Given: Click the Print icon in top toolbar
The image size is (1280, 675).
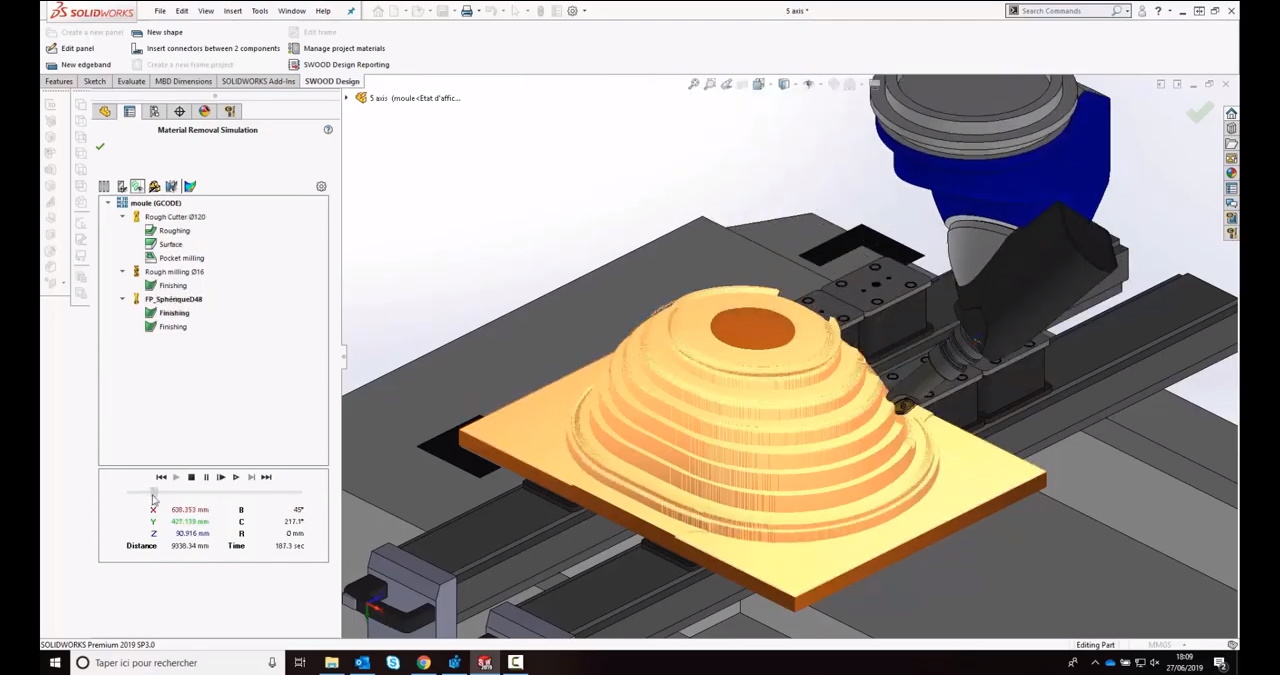Looking at the screenshot, I should pyautogui.click(x=466, y=11).
